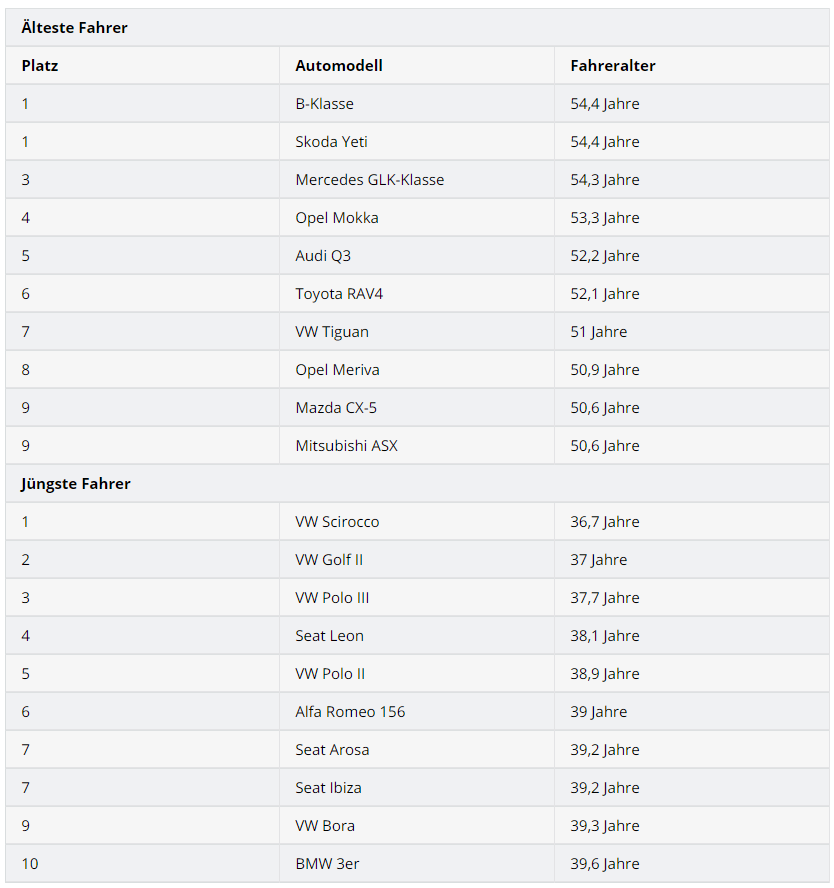Click the Audi Q3 entry
The height and width of the screenshot is (888, 834).
[323, 256]
